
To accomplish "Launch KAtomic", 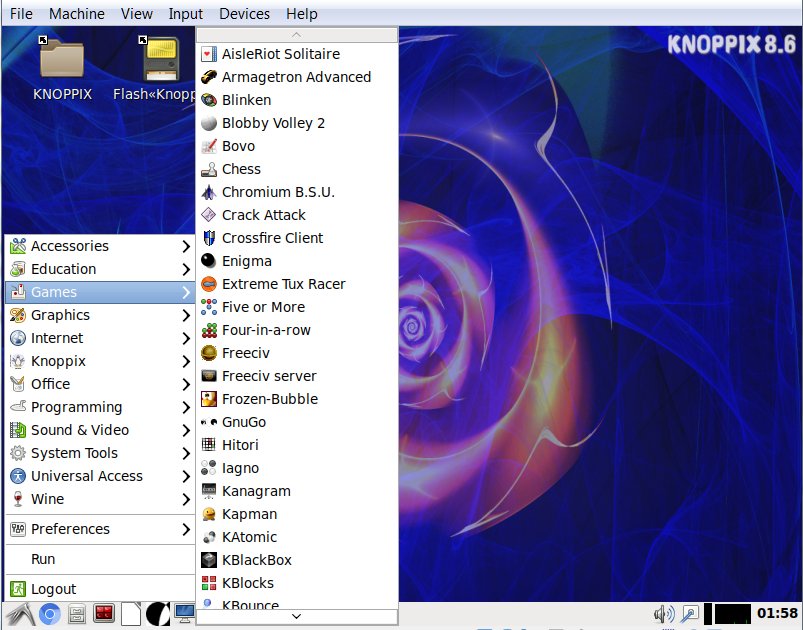I will (297, 537).
